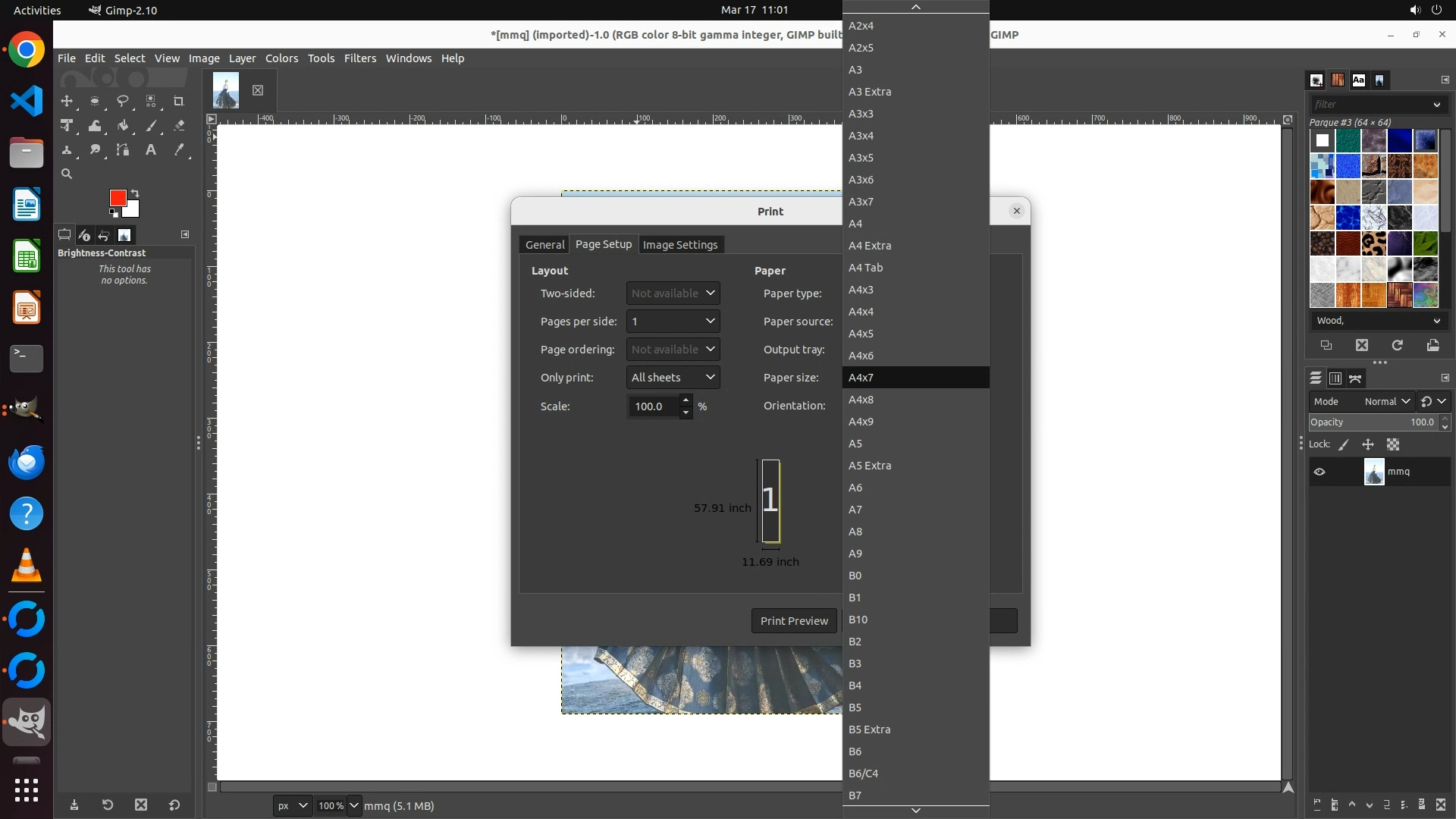
Task: Open the Filters menu
Action: 359,58
